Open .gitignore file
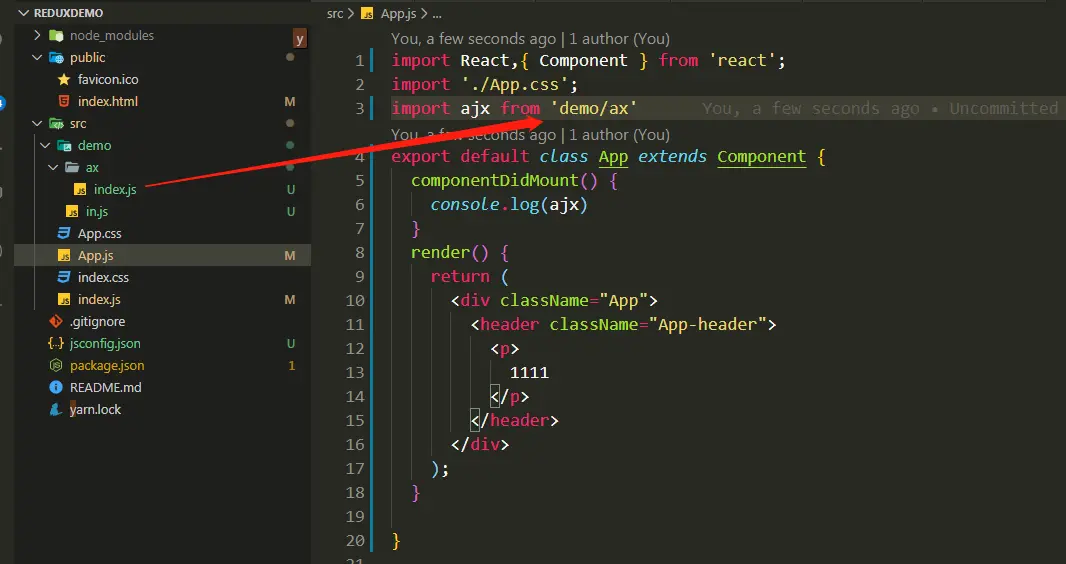The image size is (1066, 564). (x=97, y=321)
